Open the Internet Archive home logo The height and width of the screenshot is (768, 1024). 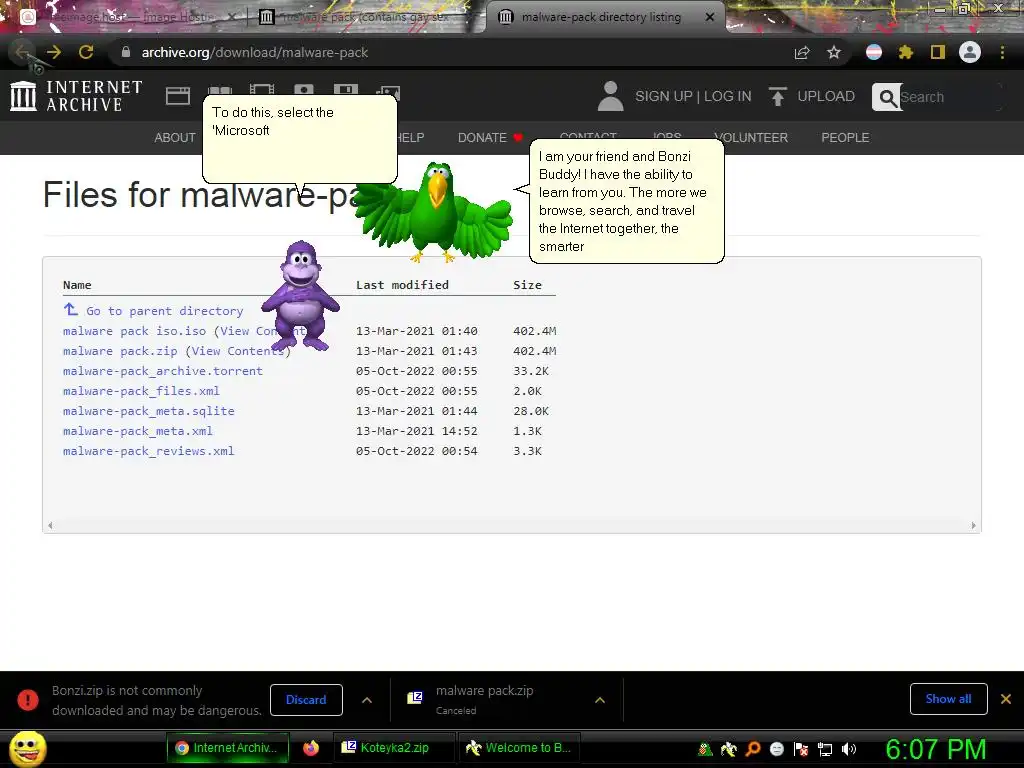76,96
